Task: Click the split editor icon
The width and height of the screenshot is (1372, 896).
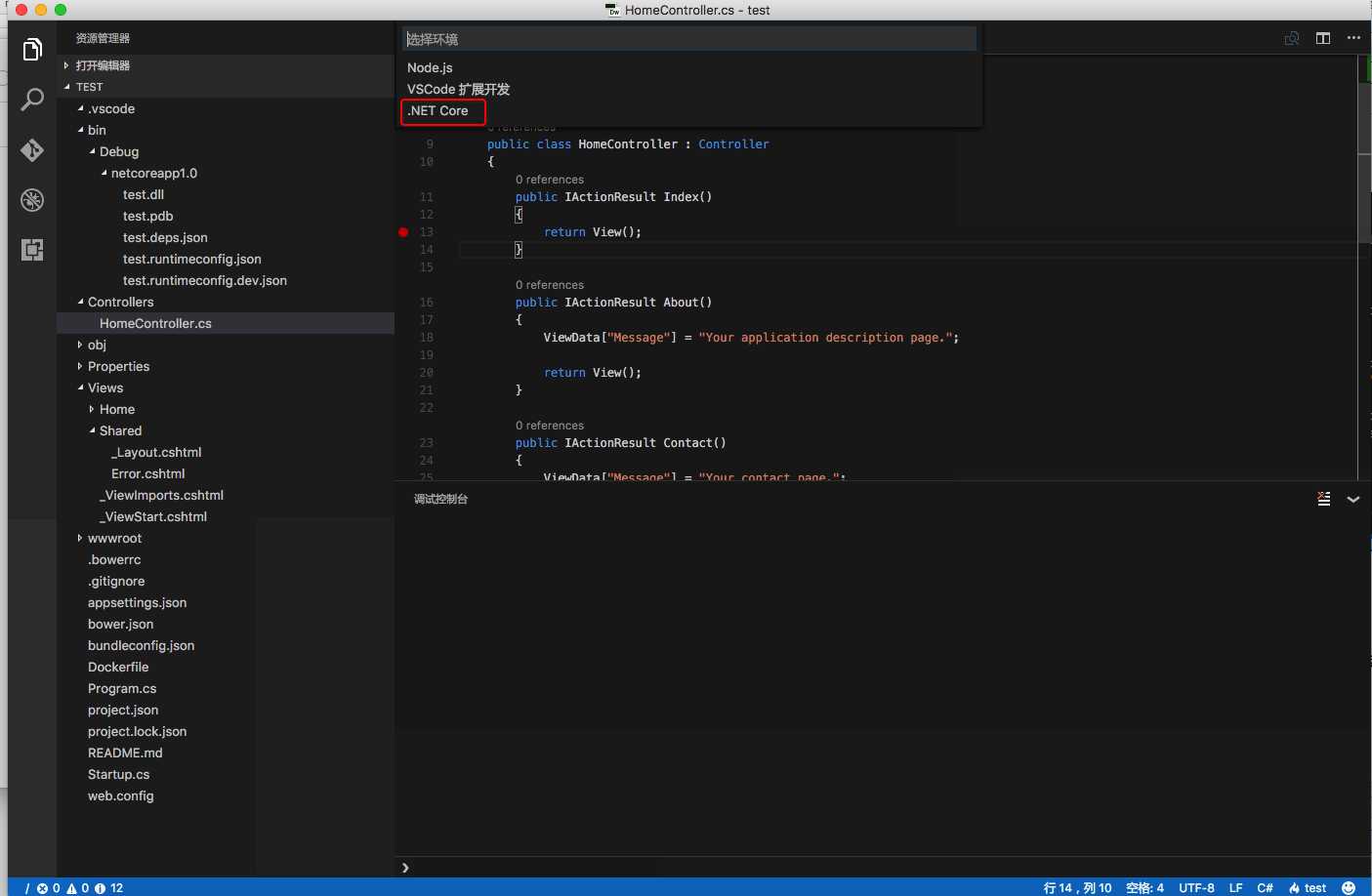Action: click(1323, 38)
